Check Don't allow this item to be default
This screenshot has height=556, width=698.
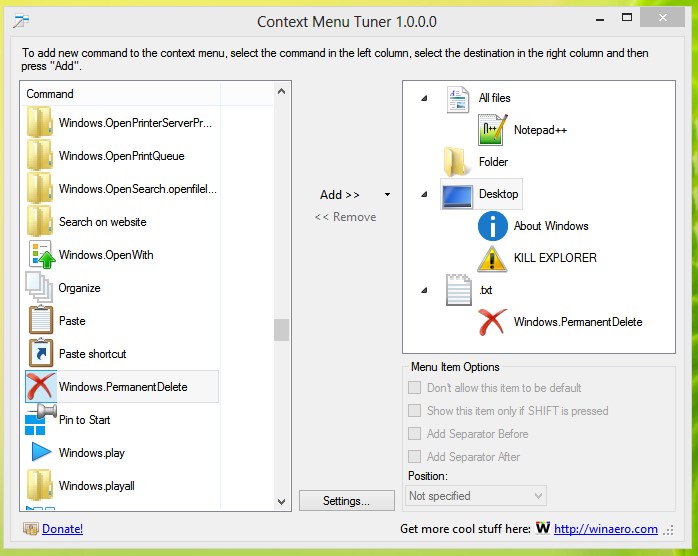coord(414,387)
